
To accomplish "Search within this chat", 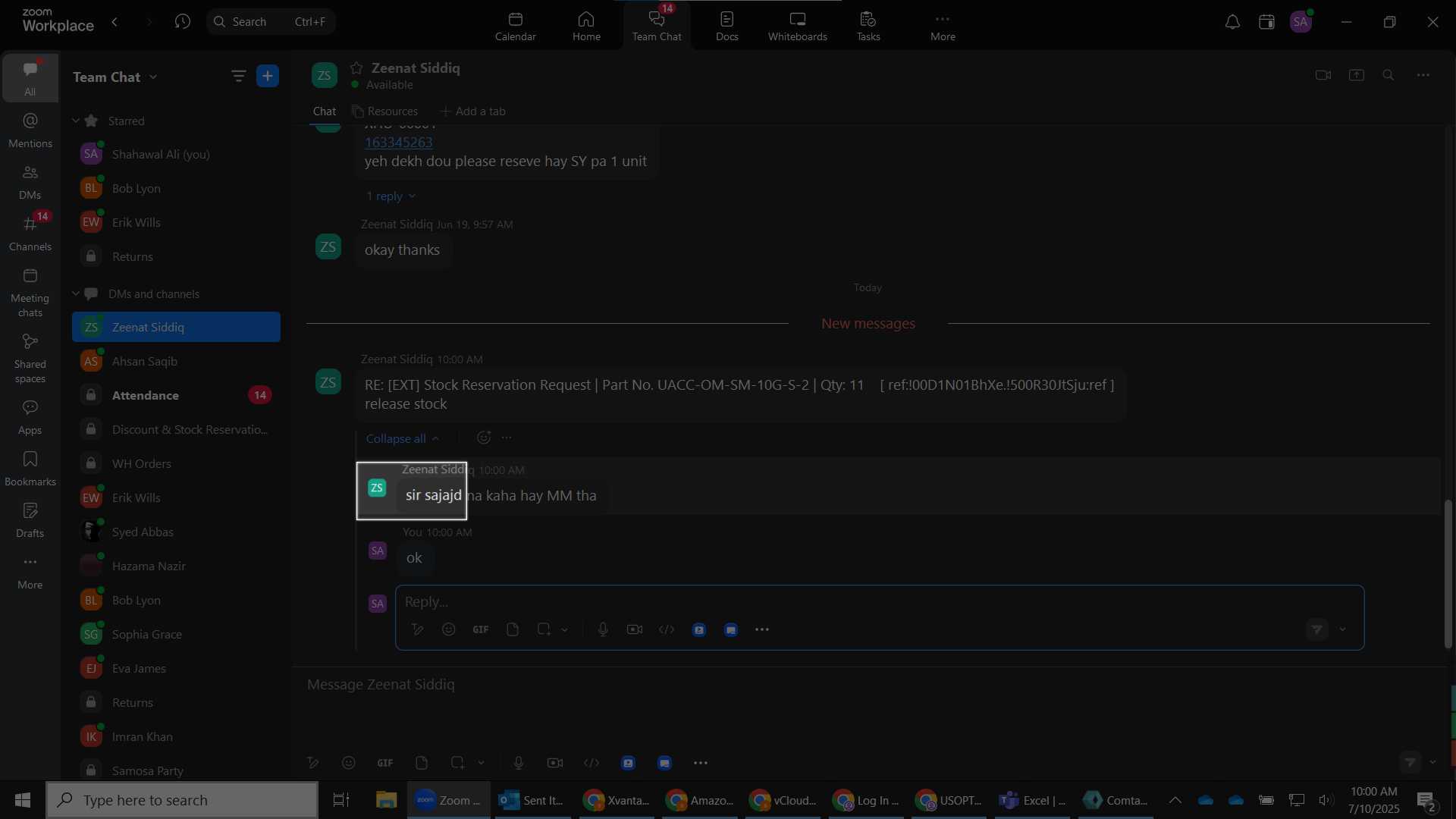I will pyautogui.click(x=1389, y=75).
